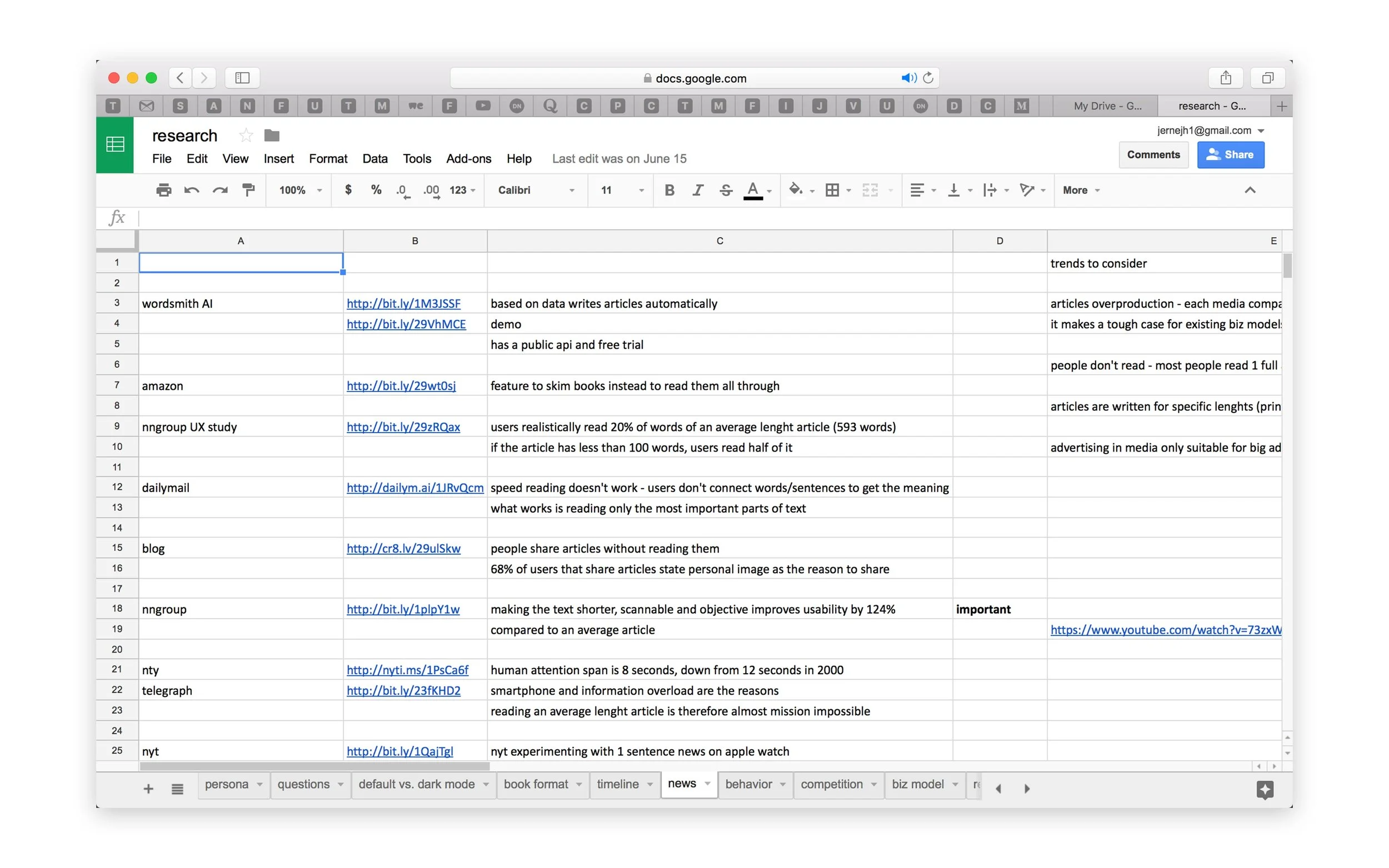Screen dimensions: 1389x868
Task: Toggle italic formatting
Action: [698, 190]
